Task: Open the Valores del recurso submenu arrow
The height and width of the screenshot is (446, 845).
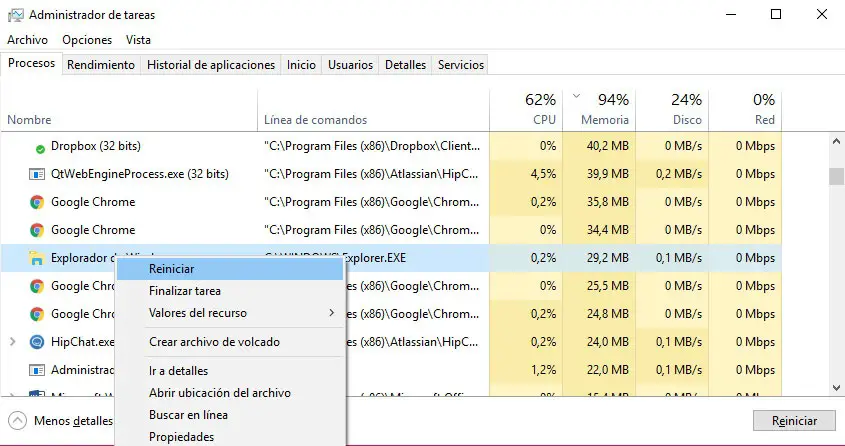Action: [x=331, y=313]
